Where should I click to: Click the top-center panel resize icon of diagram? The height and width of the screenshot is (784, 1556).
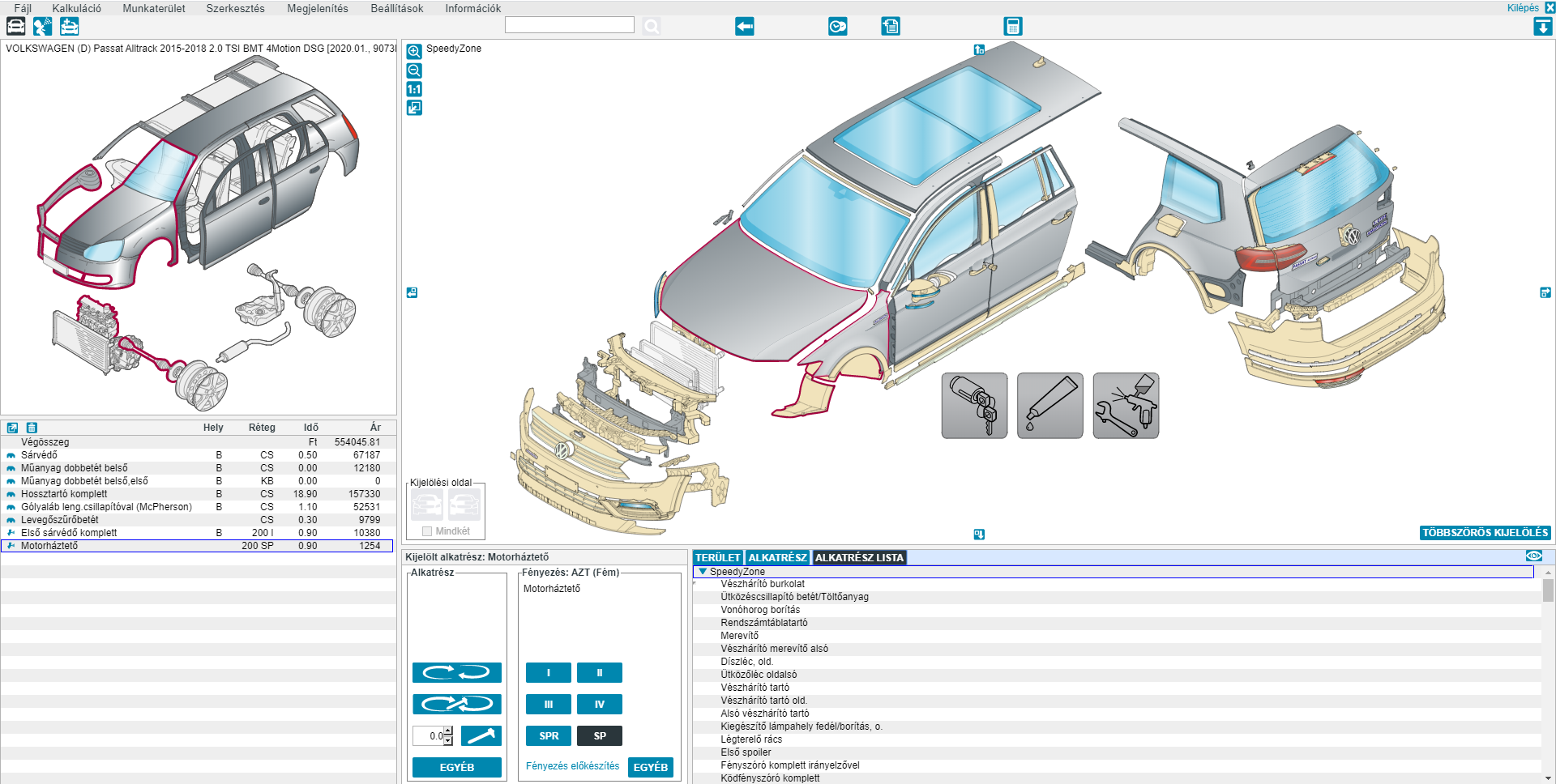tap(979, 49)
